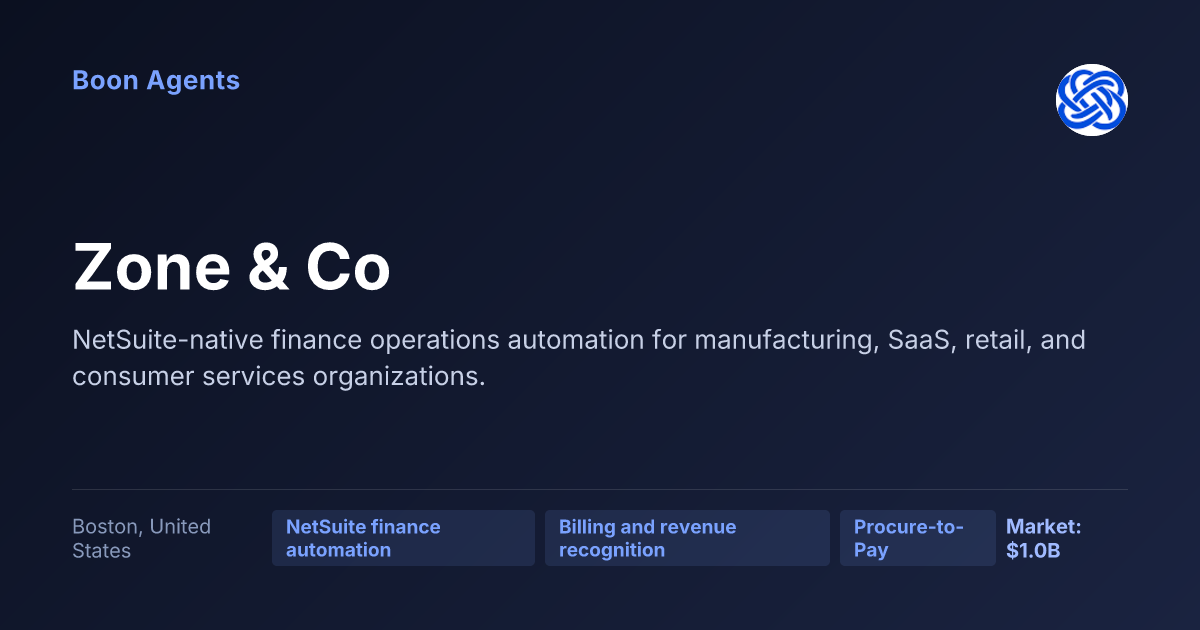Viewport: 1200px width, 630px height.
Task: Click the blue knot logo icon
Action: 1092,100
